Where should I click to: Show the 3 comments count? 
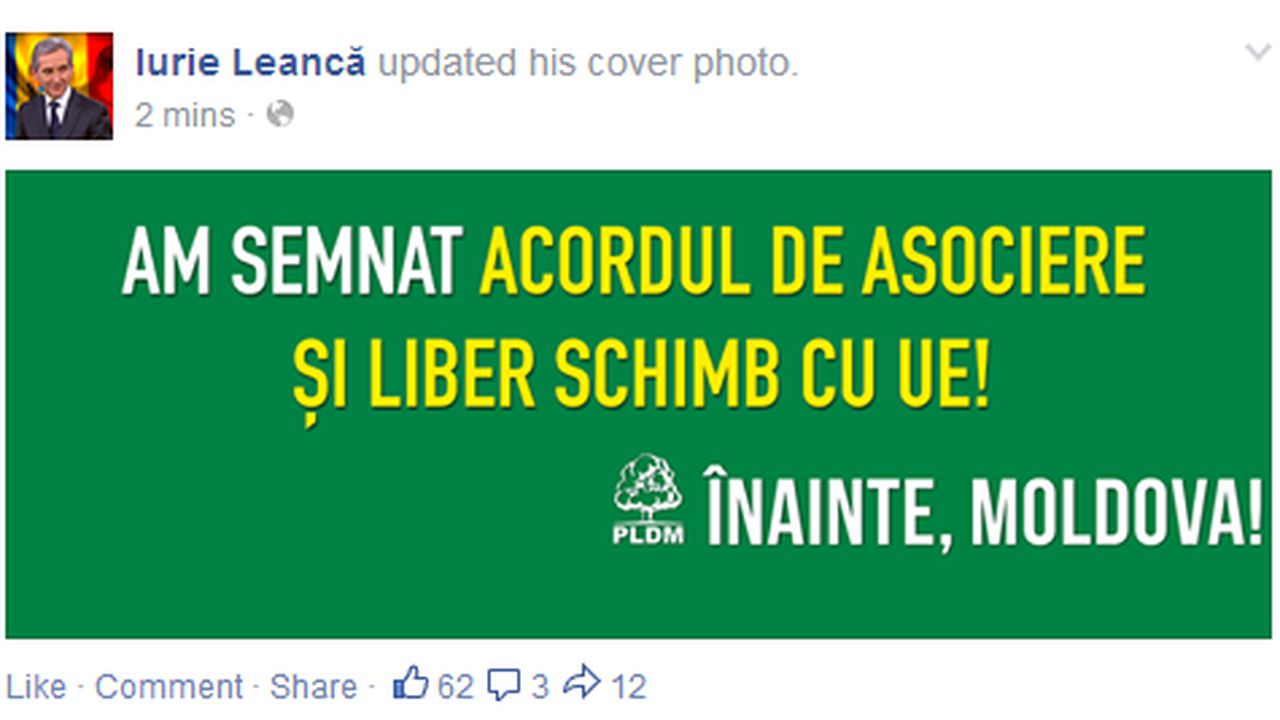[x=540, y=687]
